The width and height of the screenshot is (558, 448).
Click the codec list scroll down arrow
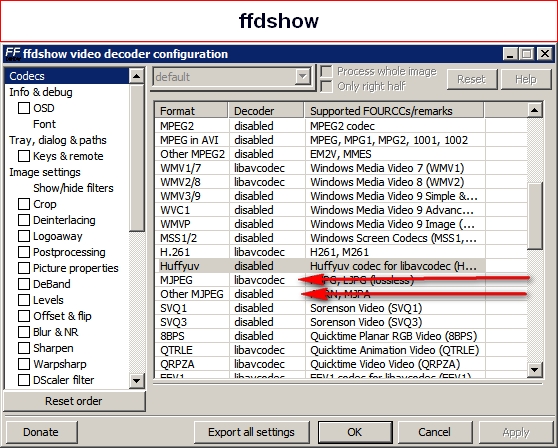pyautogui.click(x=535, y=369)
